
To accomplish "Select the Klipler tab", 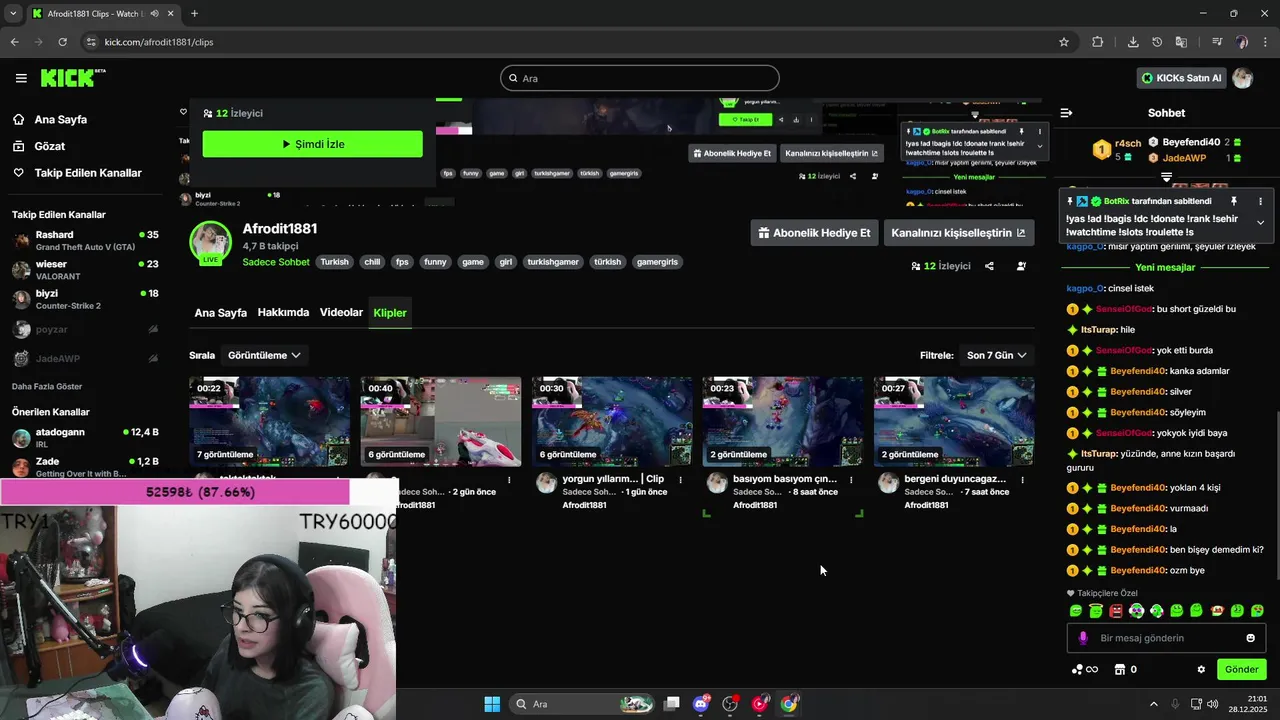I will pyautogui.click(x=390, y=313).
